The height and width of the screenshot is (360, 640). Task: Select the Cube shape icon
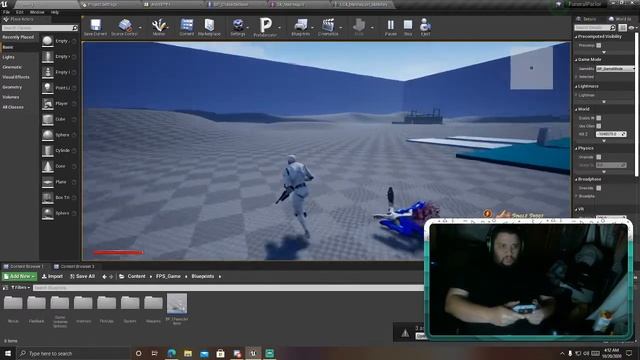(48, 119)
